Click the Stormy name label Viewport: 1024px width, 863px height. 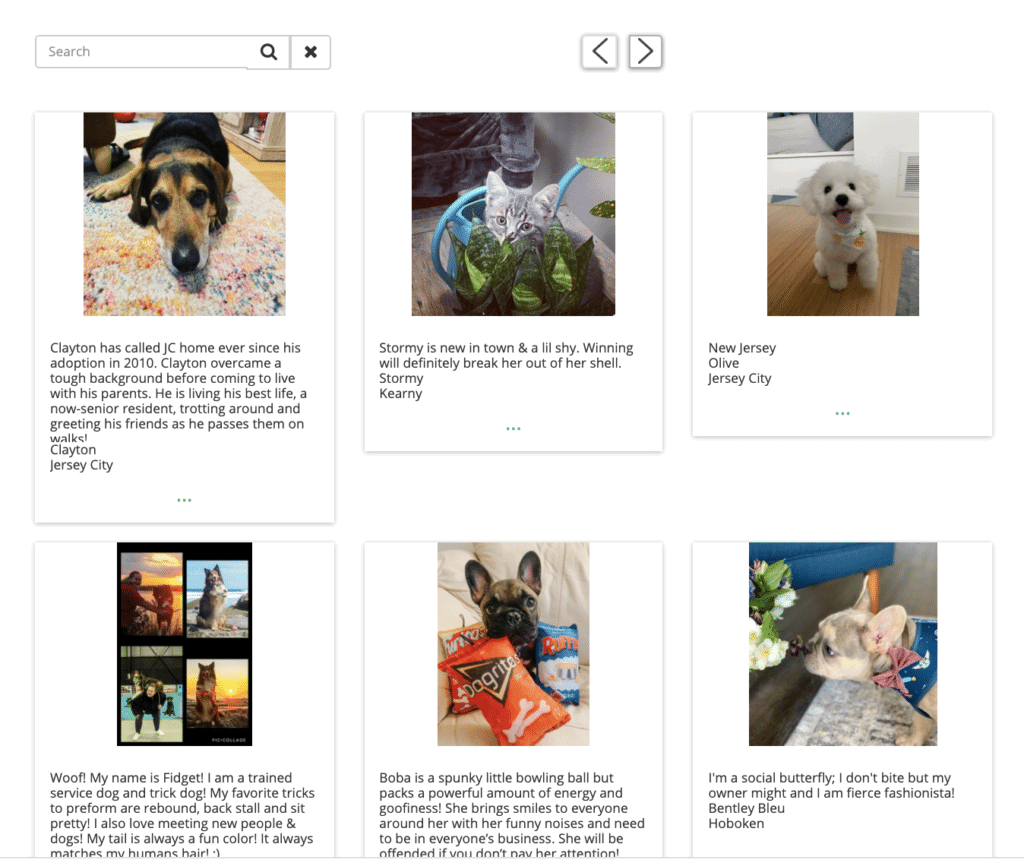pos(401,379)
